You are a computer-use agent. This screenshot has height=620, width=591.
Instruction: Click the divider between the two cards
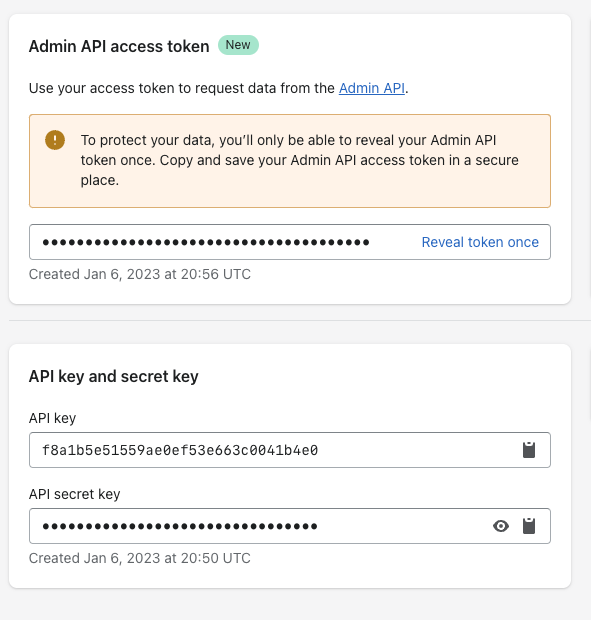(x=300, y=320)
